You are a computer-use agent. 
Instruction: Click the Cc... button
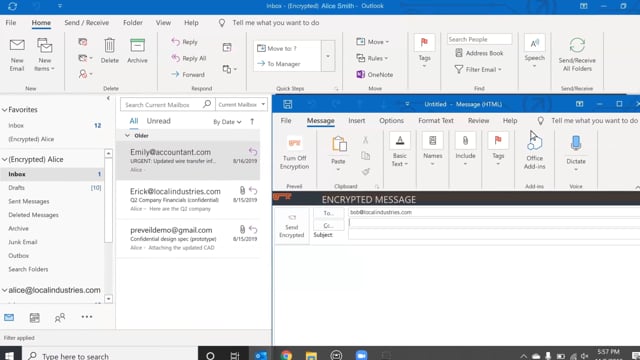(328, 225)
